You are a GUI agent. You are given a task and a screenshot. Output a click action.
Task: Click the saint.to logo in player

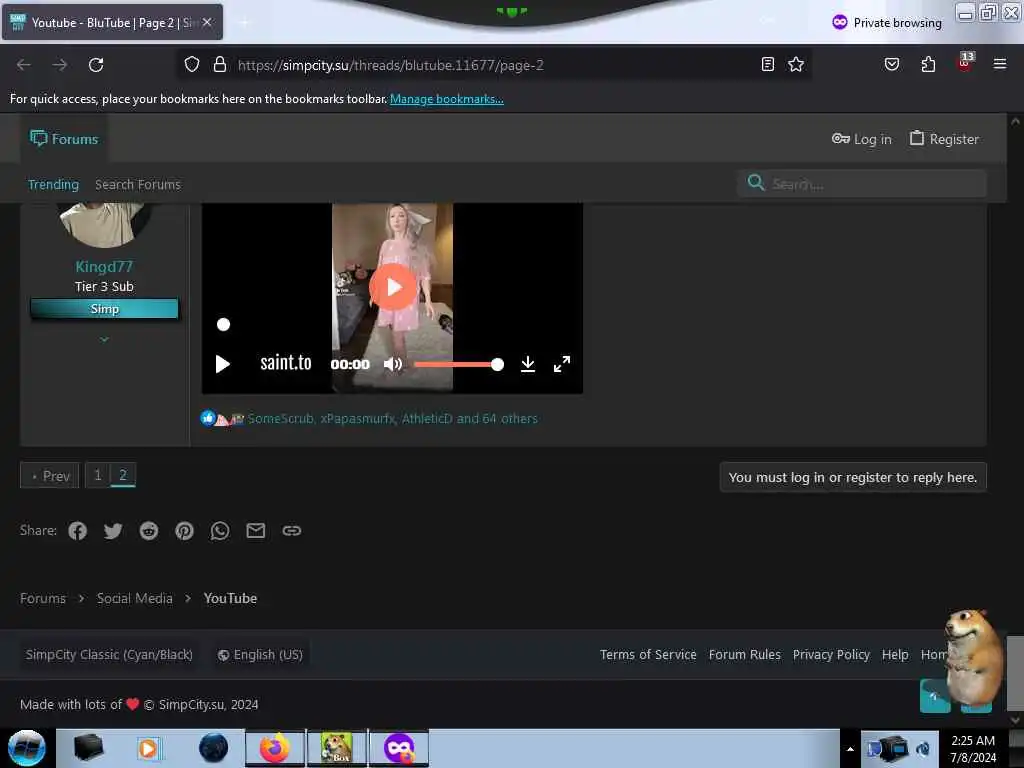click(x=286, y=362)
